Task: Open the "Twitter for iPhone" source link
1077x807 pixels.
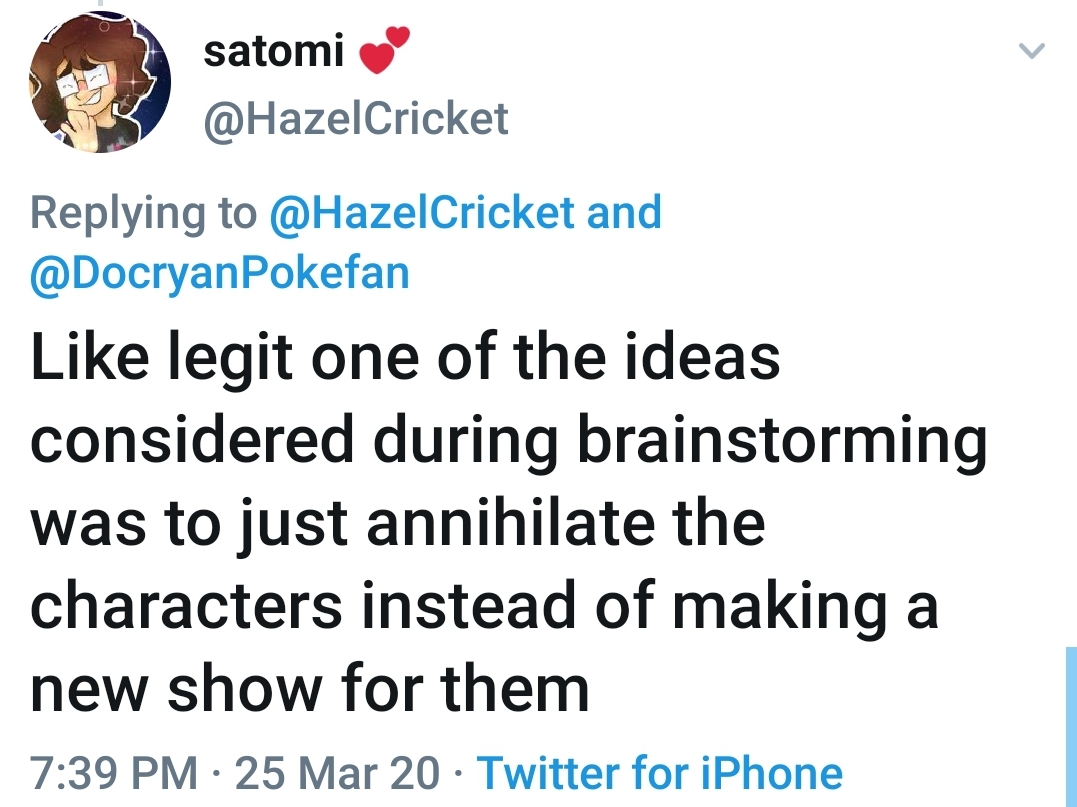Action: pyautogui.click(x=660, y=772)
